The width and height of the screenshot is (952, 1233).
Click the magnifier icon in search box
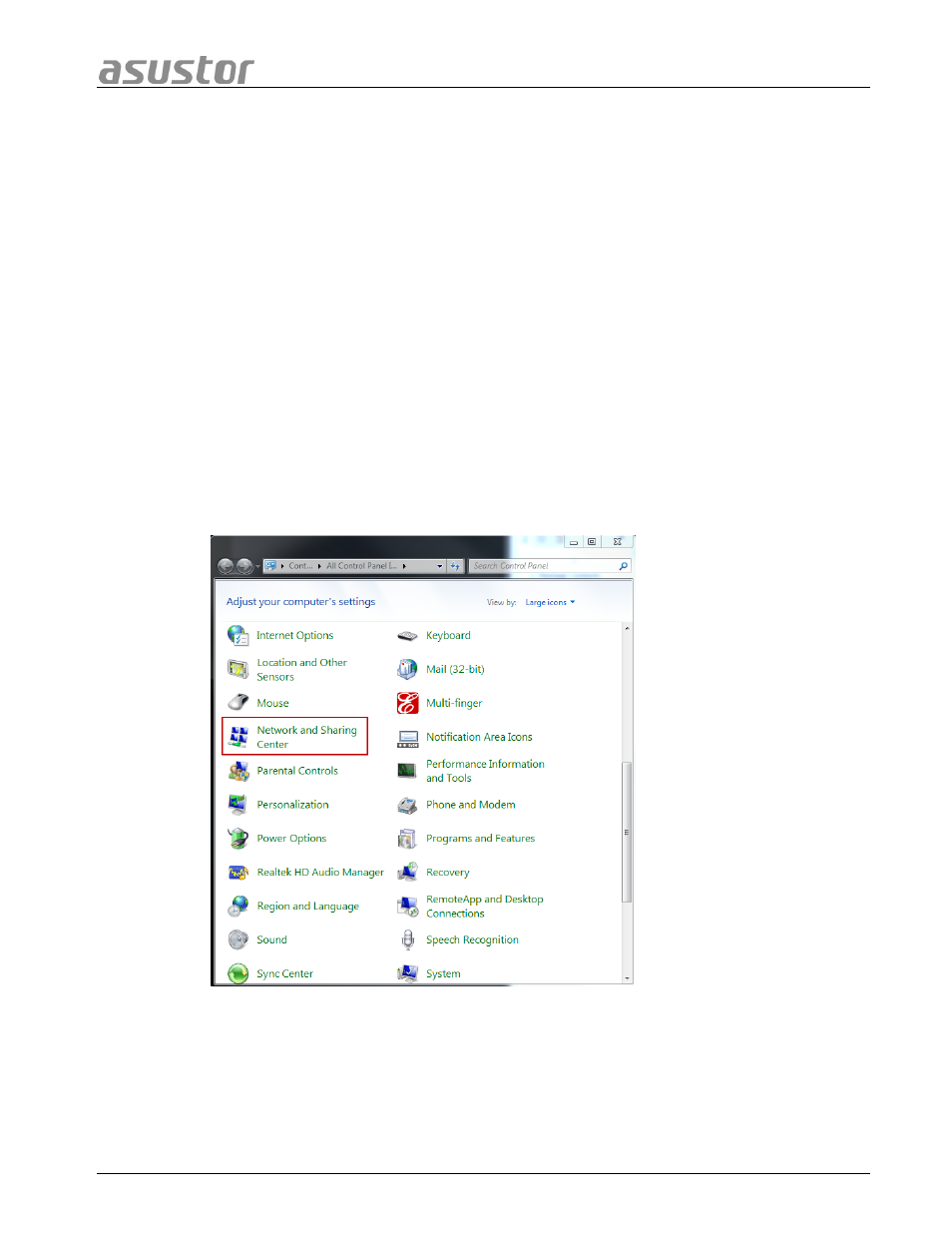tap(624, 566)
